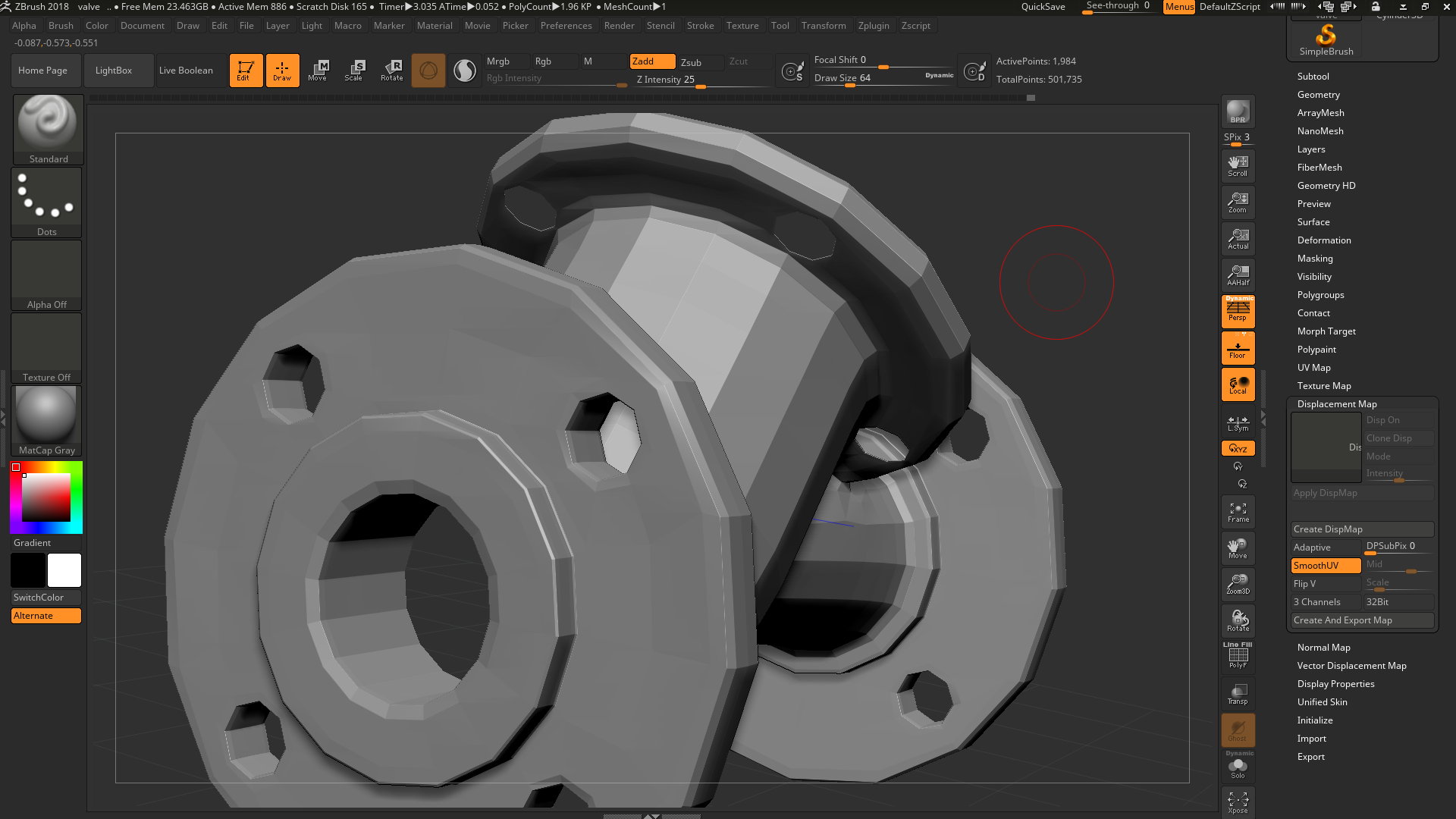Expand the UV Map section

coord(1313,368)
